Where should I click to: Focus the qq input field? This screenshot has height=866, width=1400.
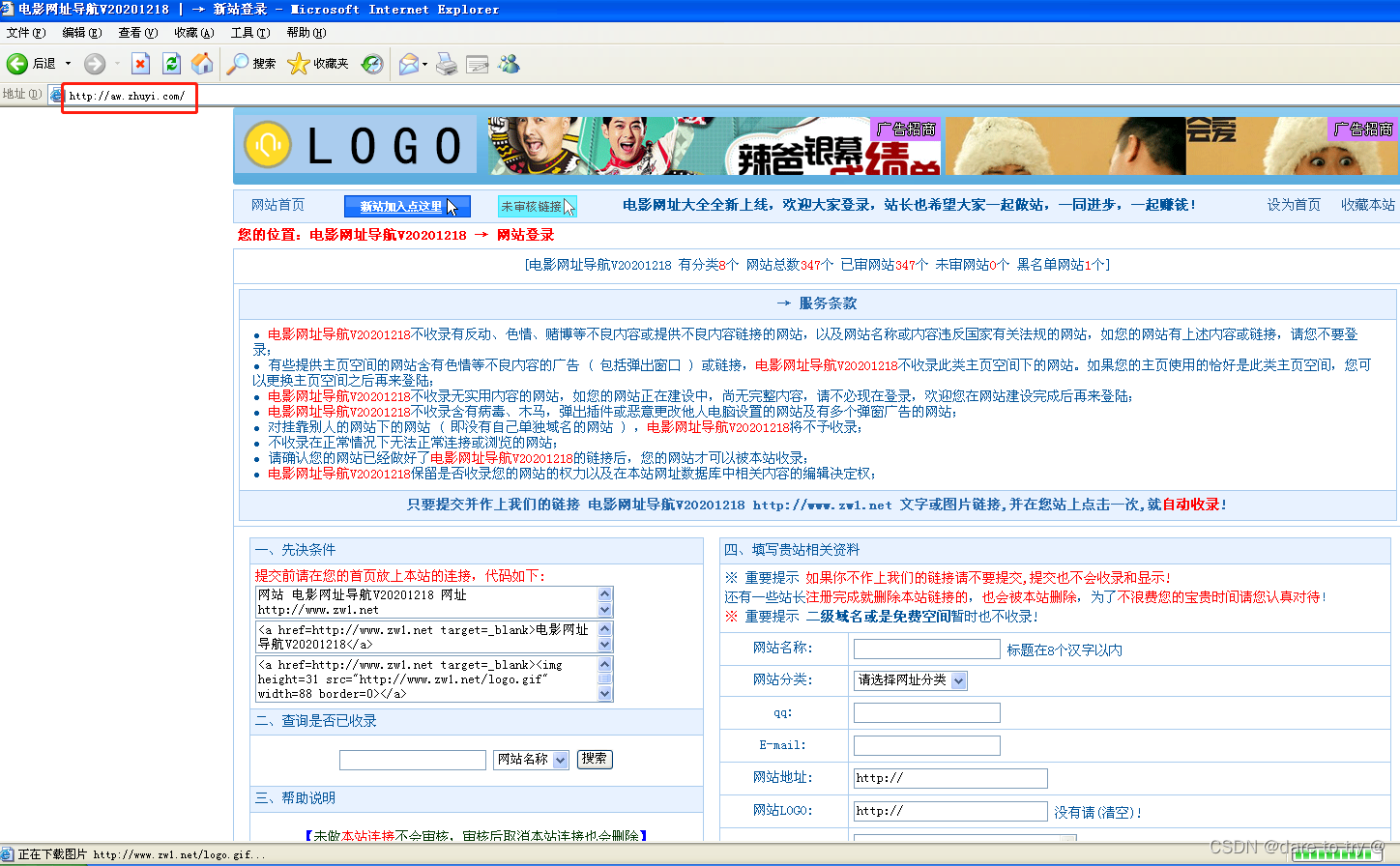coord(927,713)
